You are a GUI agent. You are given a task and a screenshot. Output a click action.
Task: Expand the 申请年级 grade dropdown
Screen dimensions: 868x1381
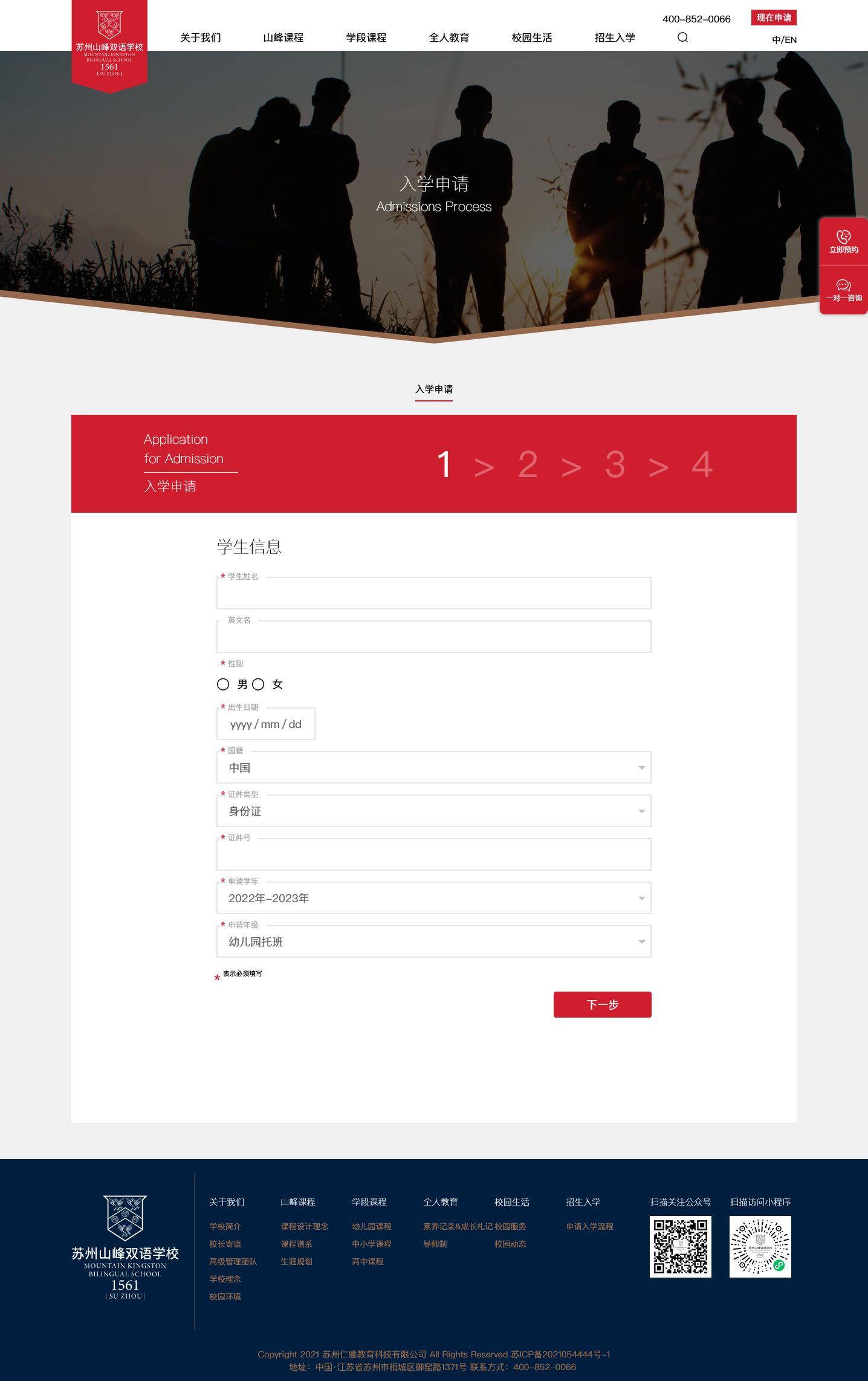click(x=433, y=941)
